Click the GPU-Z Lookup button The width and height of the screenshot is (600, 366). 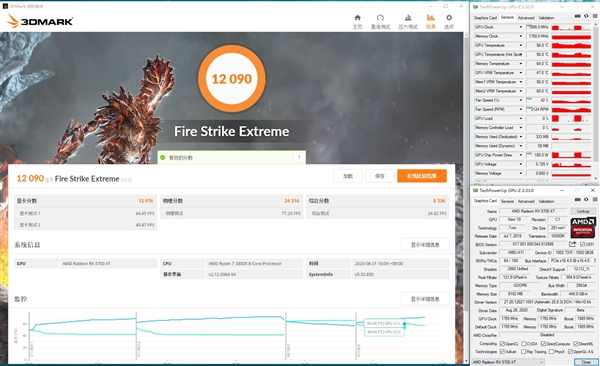pos(583,211)
